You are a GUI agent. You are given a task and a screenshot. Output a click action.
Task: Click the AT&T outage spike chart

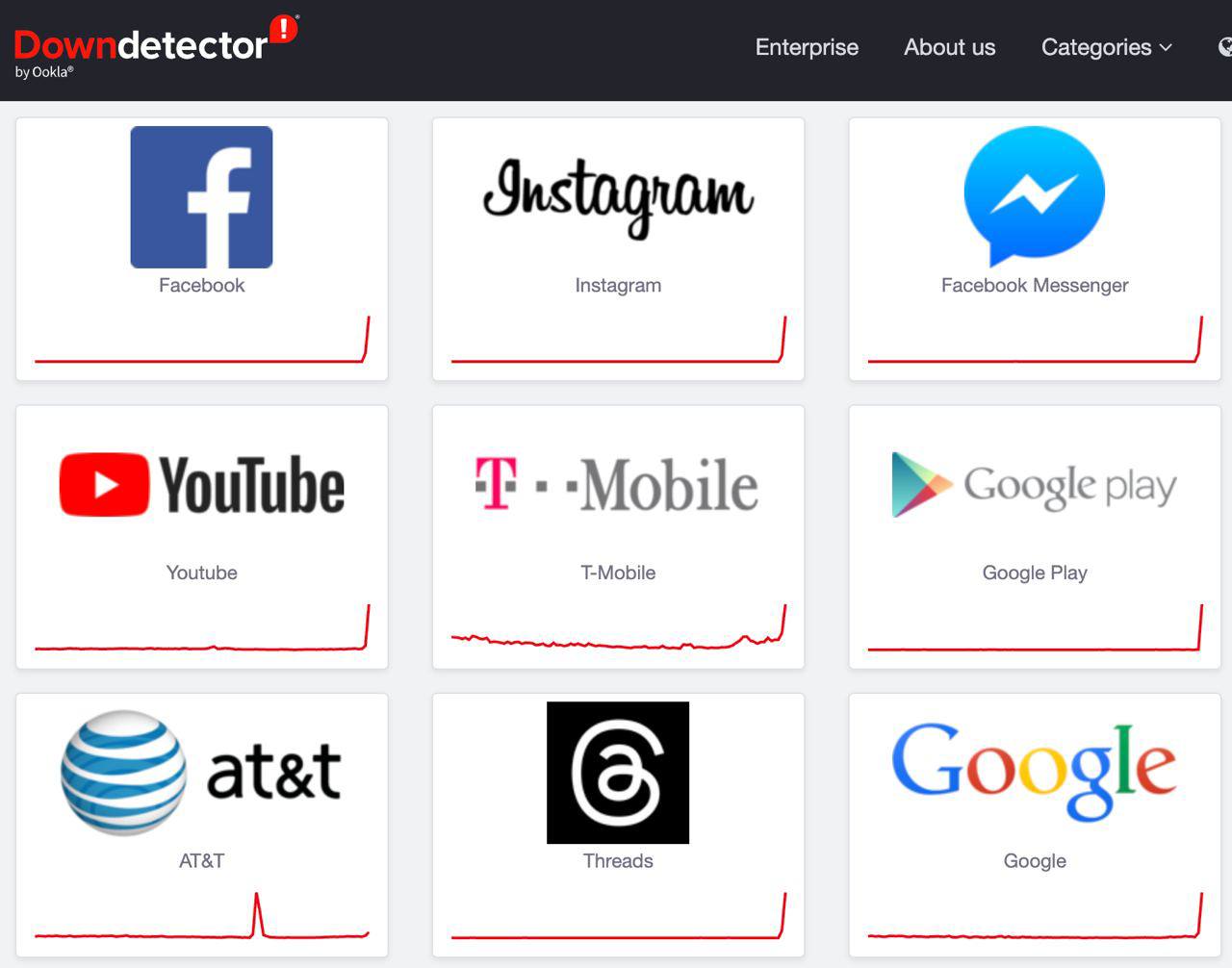tap(201, 915)
